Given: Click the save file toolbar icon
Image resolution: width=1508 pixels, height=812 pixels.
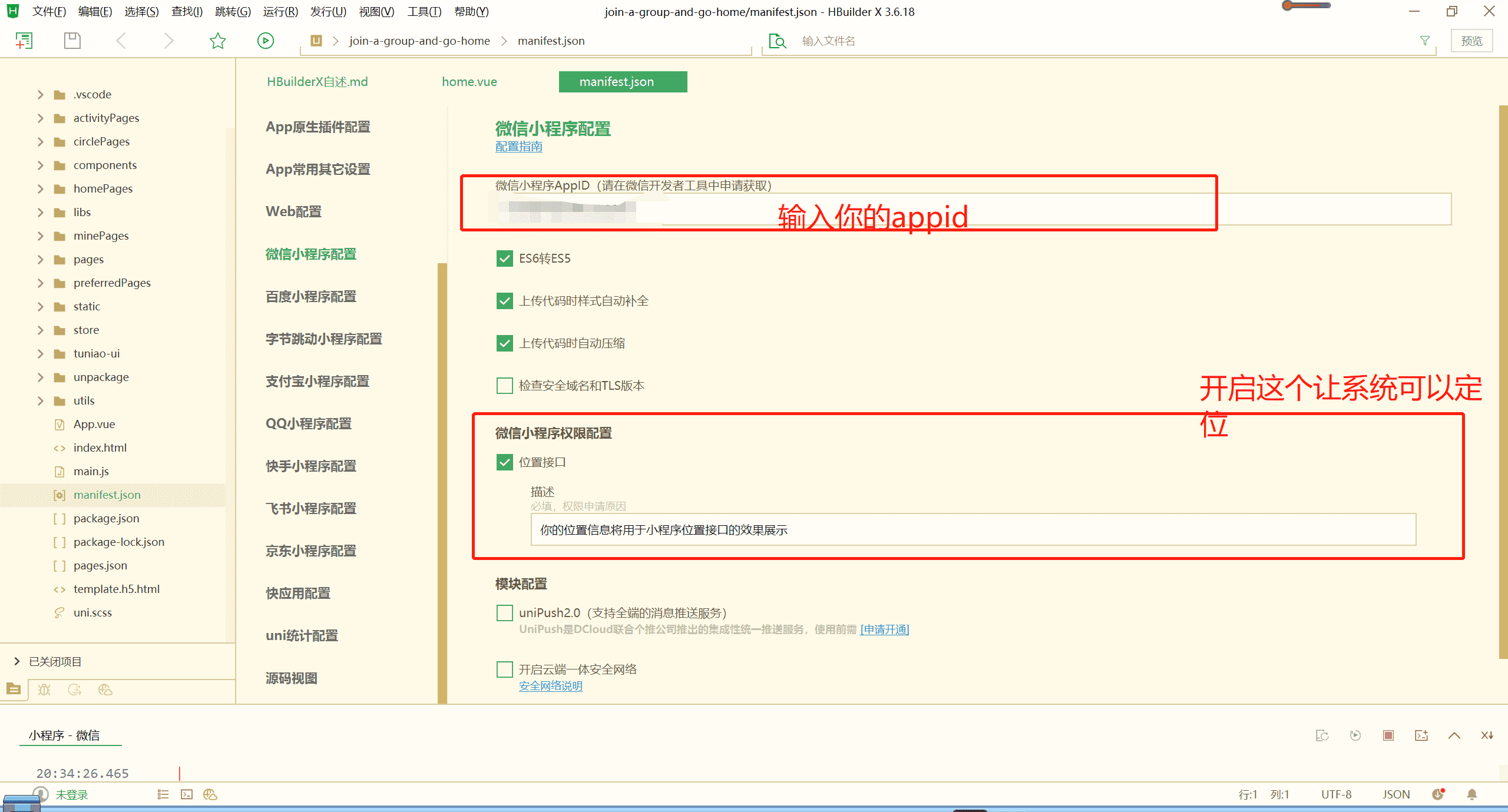Looking at the screenshot, I should click(x=72, y=41).
